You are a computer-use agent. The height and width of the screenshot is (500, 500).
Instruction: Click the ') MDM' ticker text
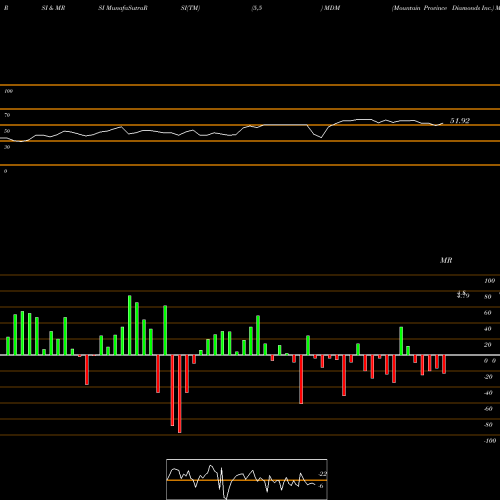[330, 8]
